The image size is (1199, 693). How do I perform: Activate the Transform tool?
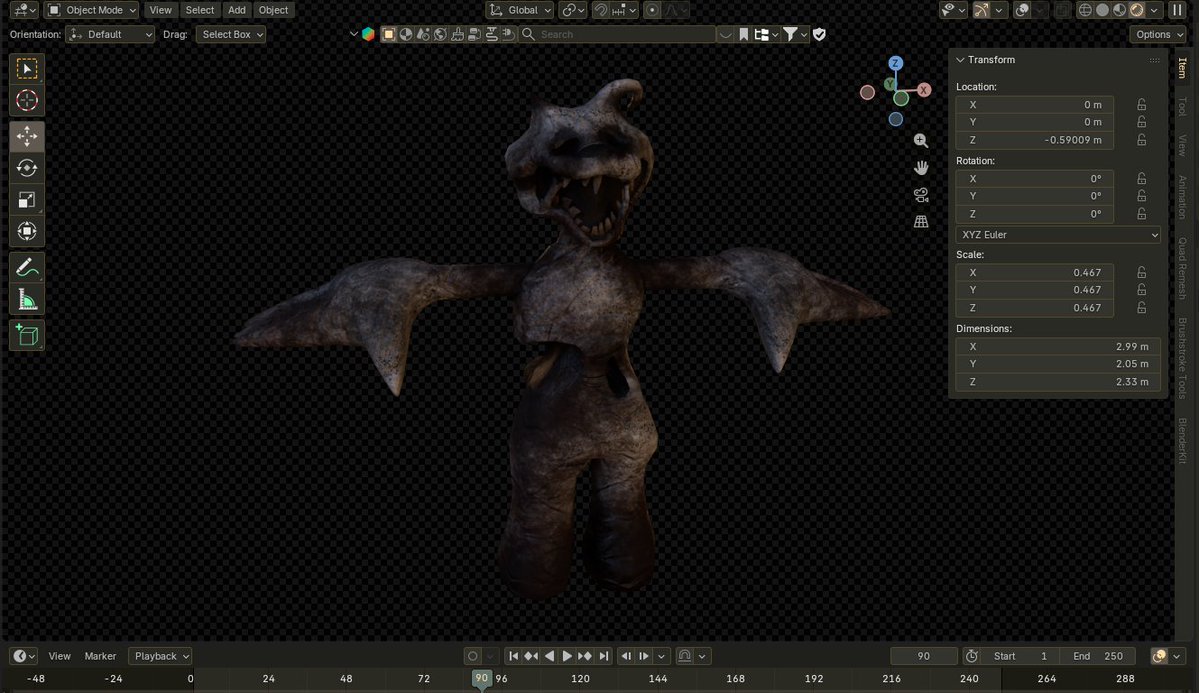pos(27,231)
